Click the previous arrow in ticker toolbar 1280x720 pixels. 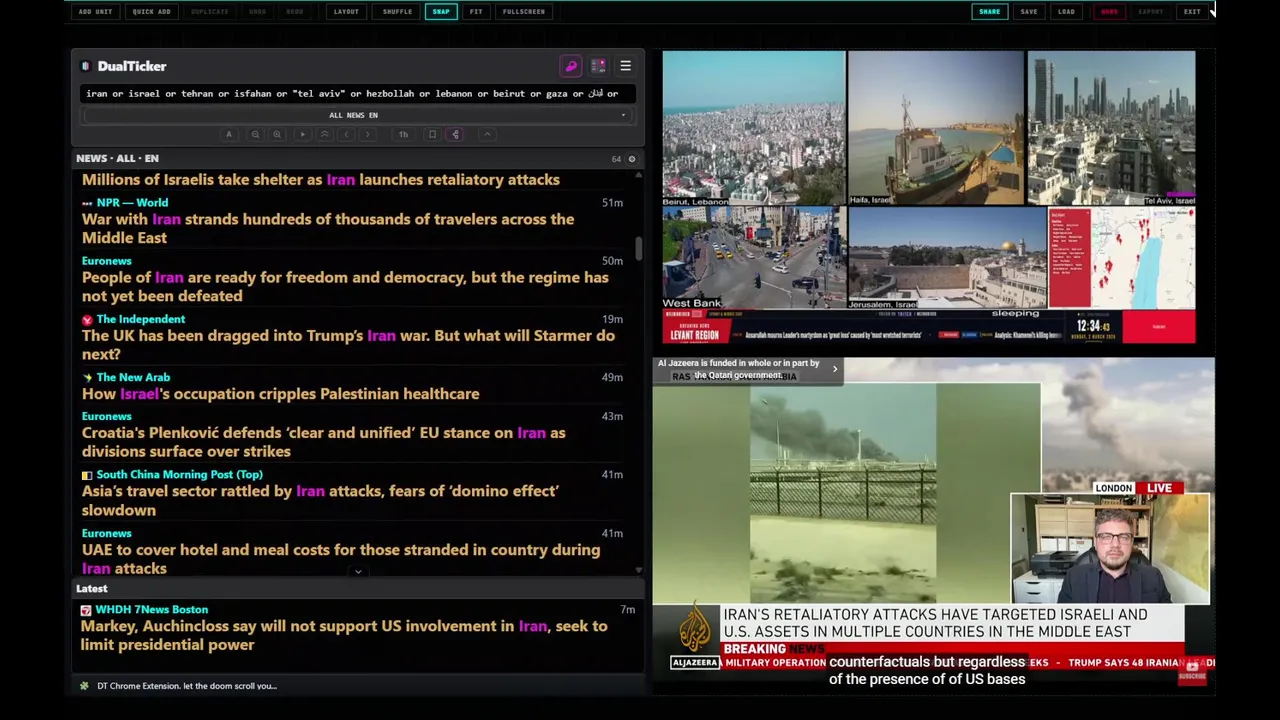pyautogui.click(x=346, y=134)
